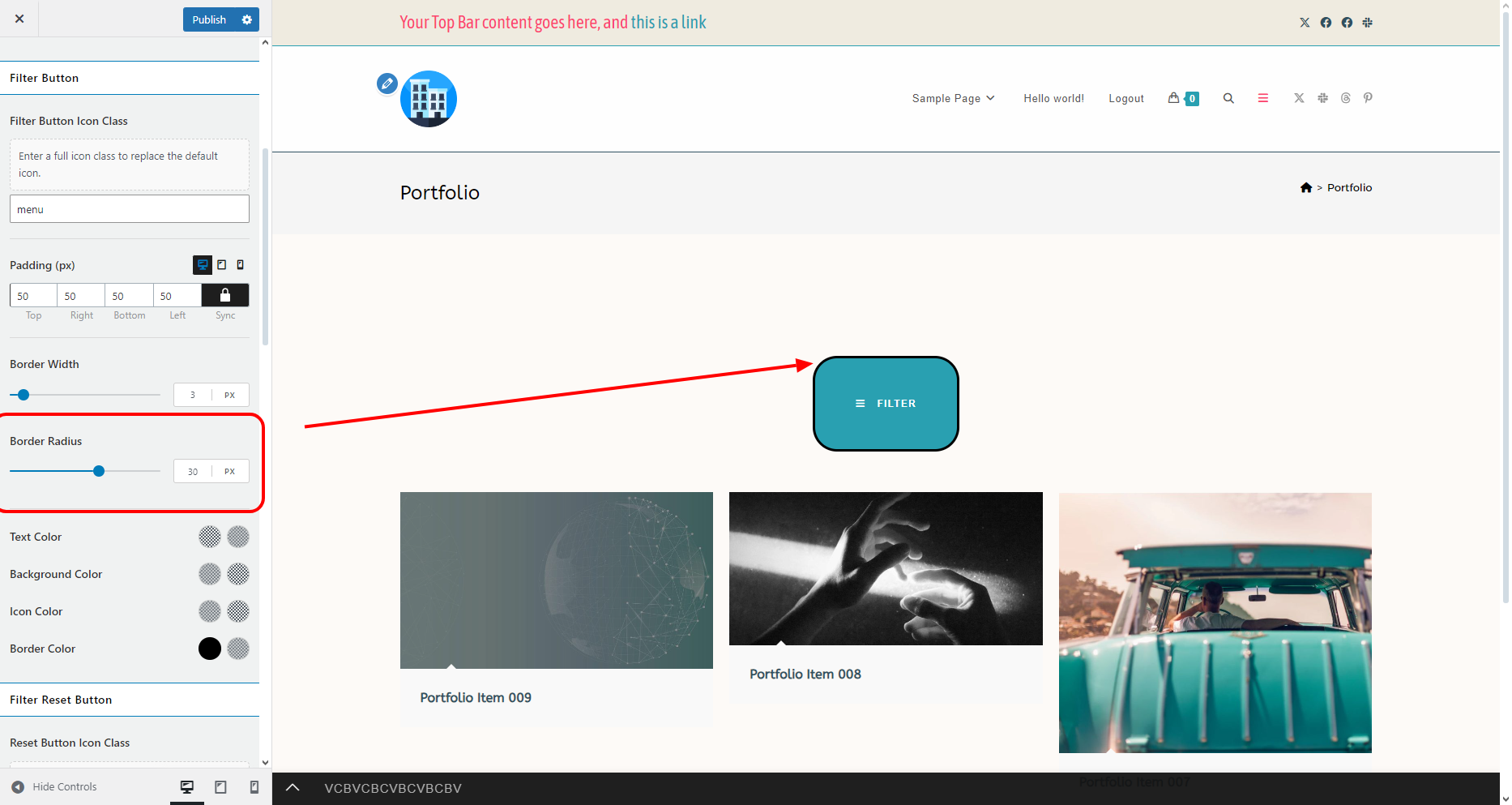1512x805 pixels.
Task: Click the Right padding input field
Action: click(81, 296)
